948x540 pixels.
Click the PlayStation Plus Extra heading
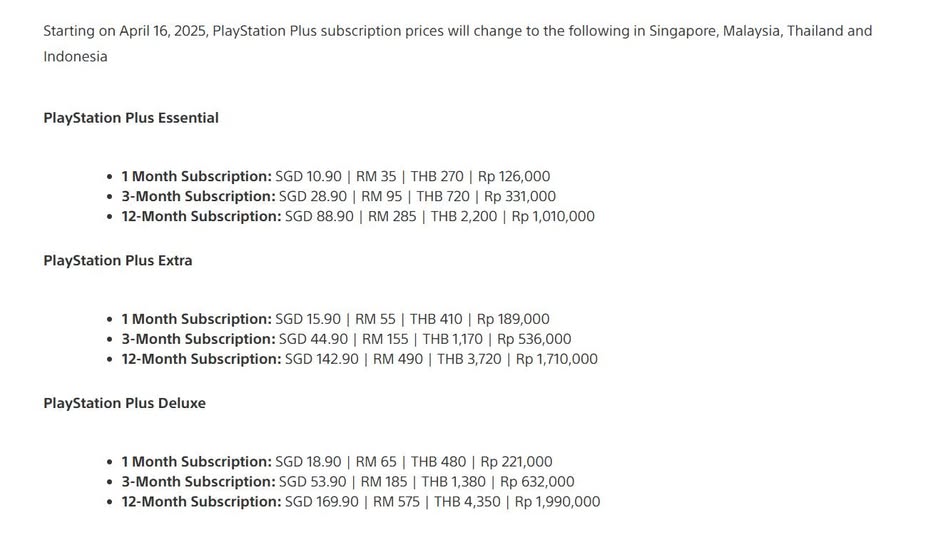[x=118, y=261]
